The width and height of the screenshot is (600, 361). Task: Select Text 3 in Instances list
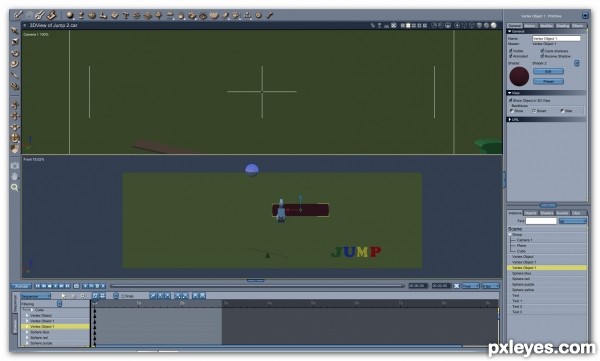(517, 312)
